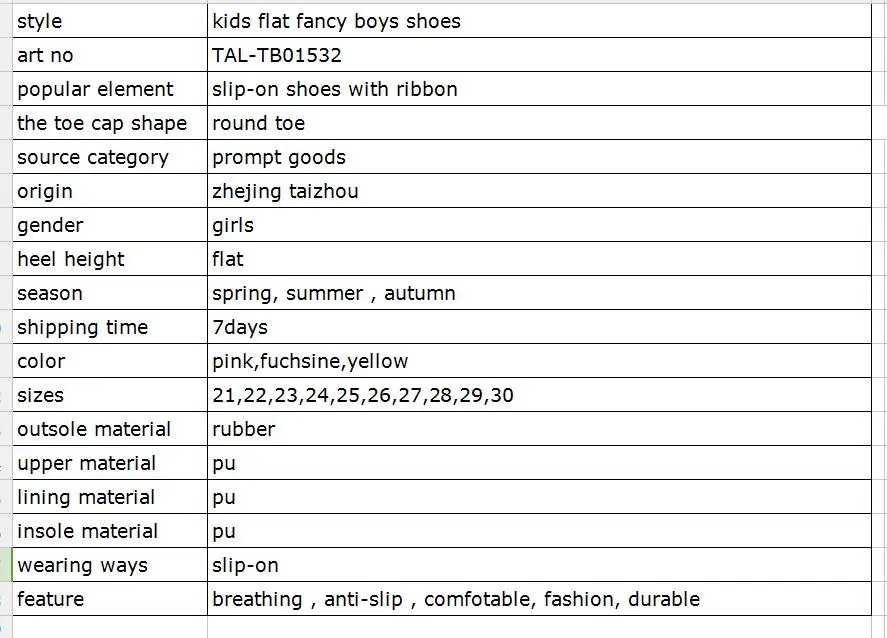Viewport: 887px width, 638px height.
Task: Select the art no value TAL-TB01532
Action: point(277,55)
